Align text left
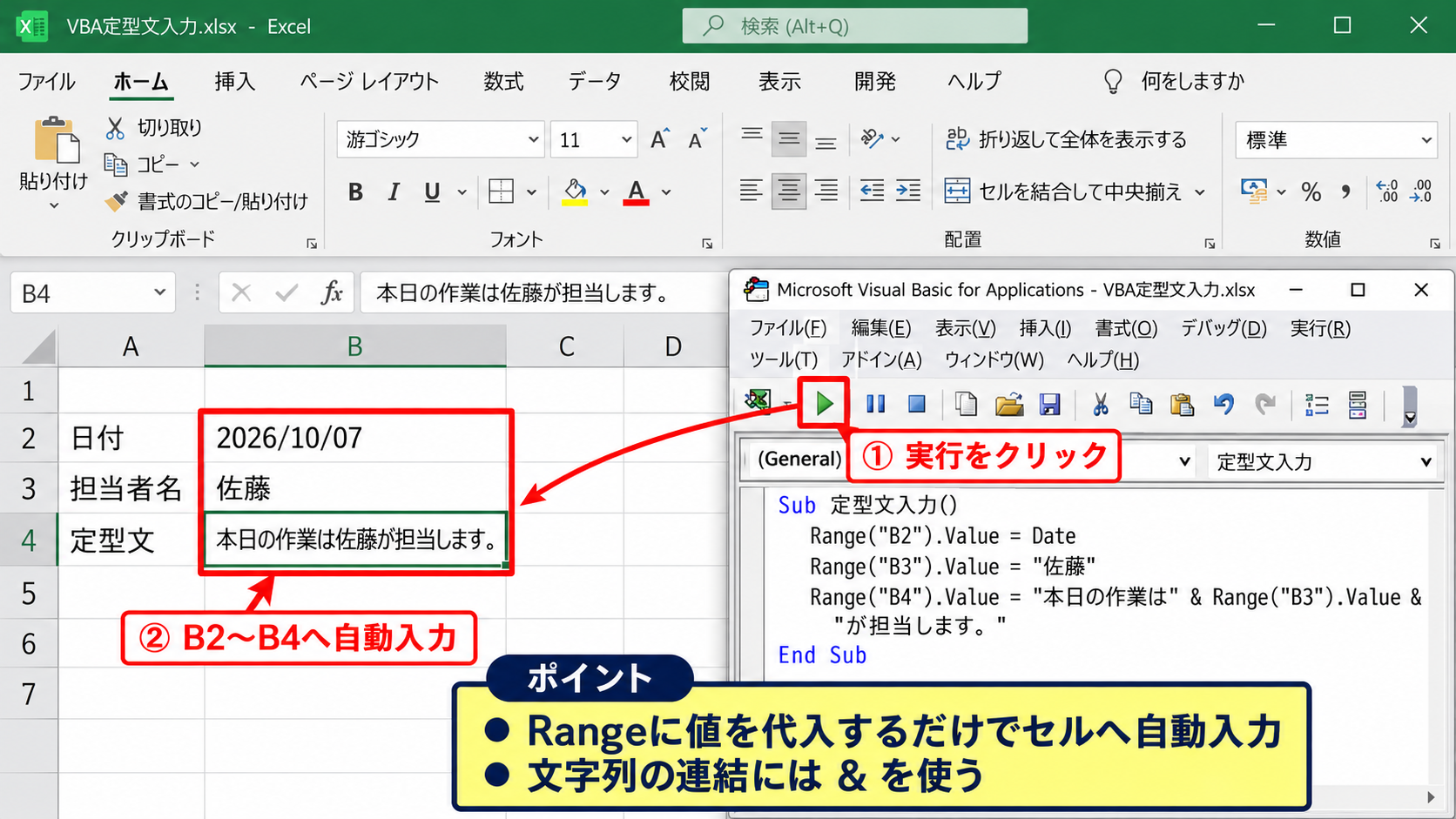The height and width of the screenshot is (819, 1456). point(751,191)
